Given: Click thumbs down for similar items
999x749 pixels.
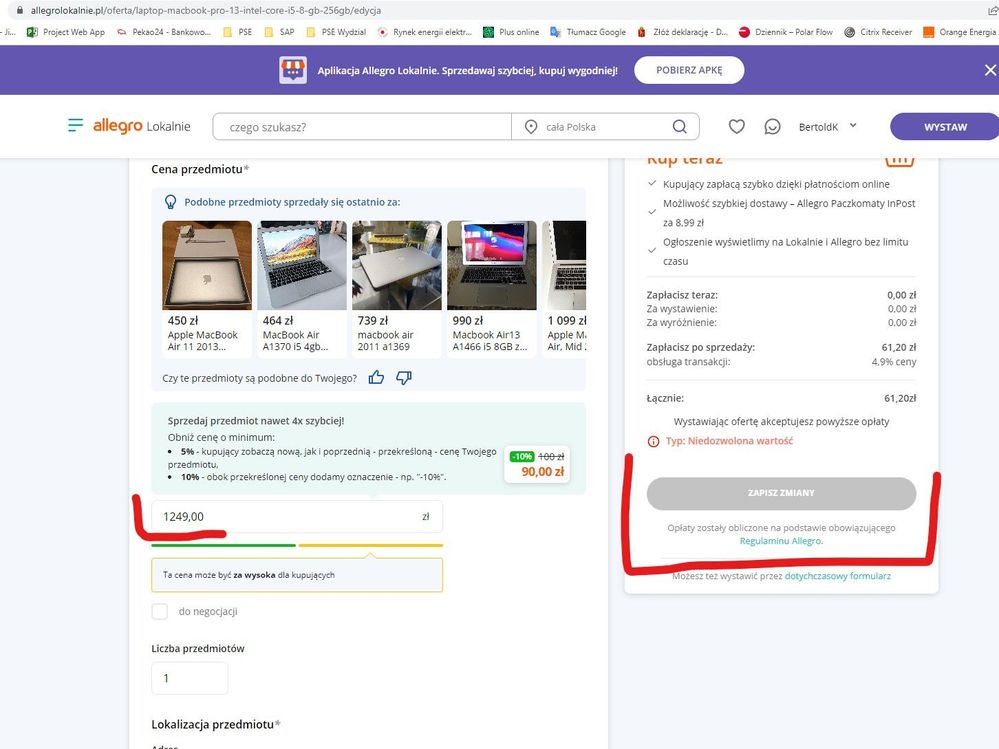Looking at the screenshot, I should pyautogui.click(x=404, y=378).
